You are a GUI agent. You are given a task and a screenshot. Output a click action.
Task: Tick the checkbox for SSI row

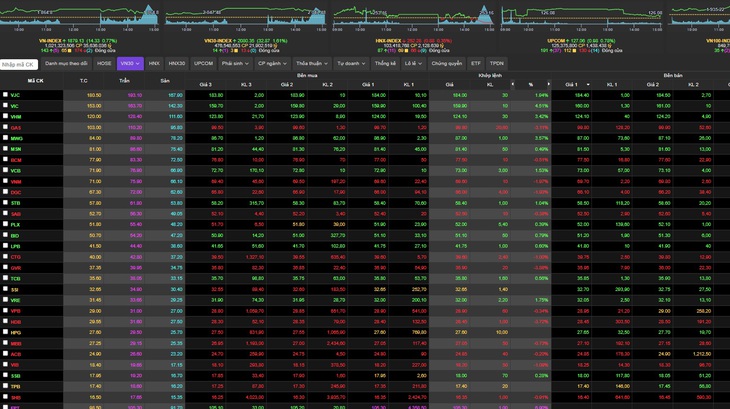6,288
